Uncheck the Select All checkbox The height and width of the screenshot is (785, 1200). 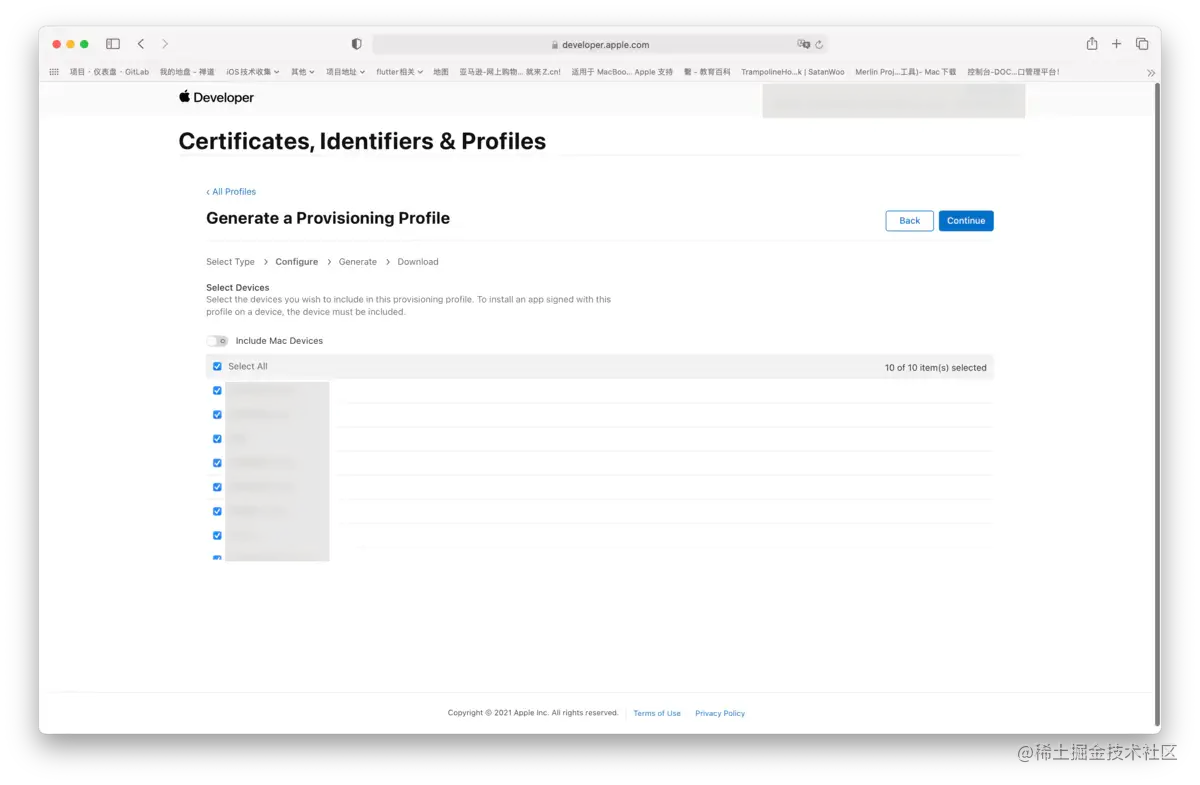tap(217, 366)
